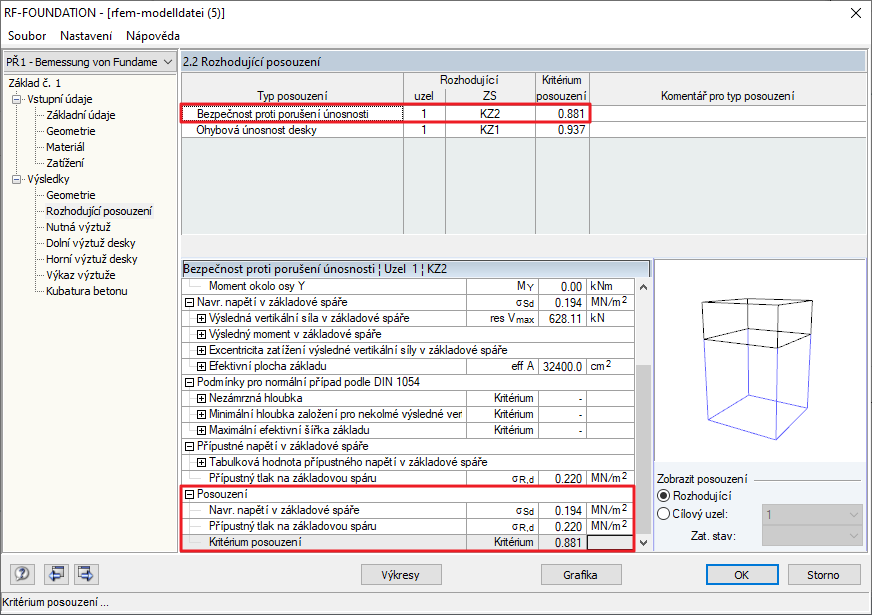This screenshot has width=872, height=615.
Task: Click the 32400.0 effective area value
Action: click(561, 366)
